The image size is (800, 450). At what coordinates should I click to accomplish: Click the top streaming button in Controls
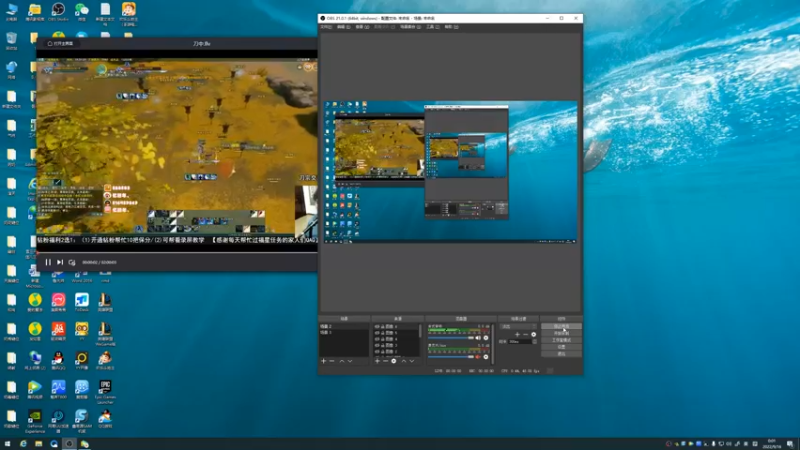pos(561,326)
